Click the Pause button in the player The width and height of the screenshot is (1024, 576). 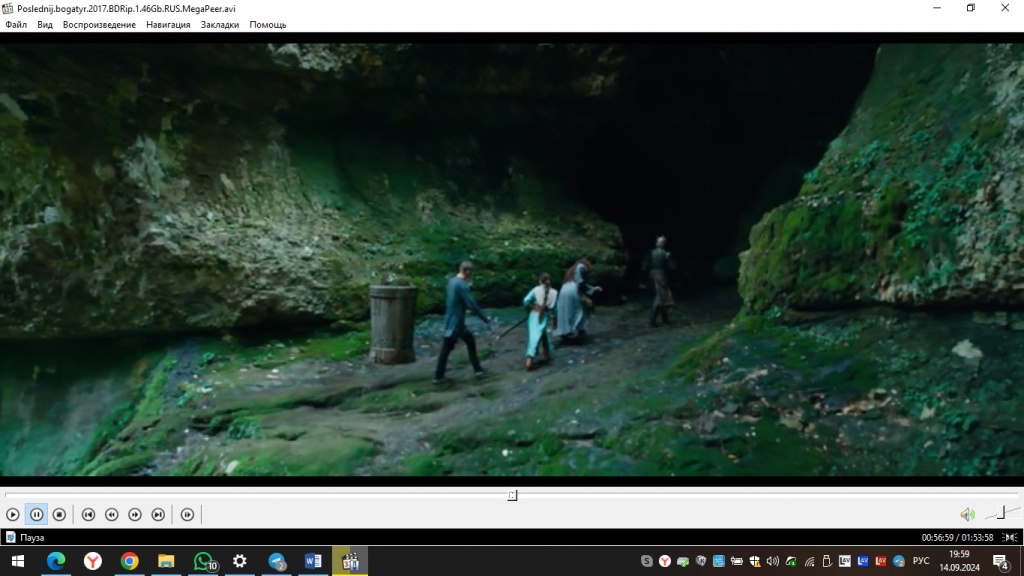pyautogui.click(x=36, y=514)
